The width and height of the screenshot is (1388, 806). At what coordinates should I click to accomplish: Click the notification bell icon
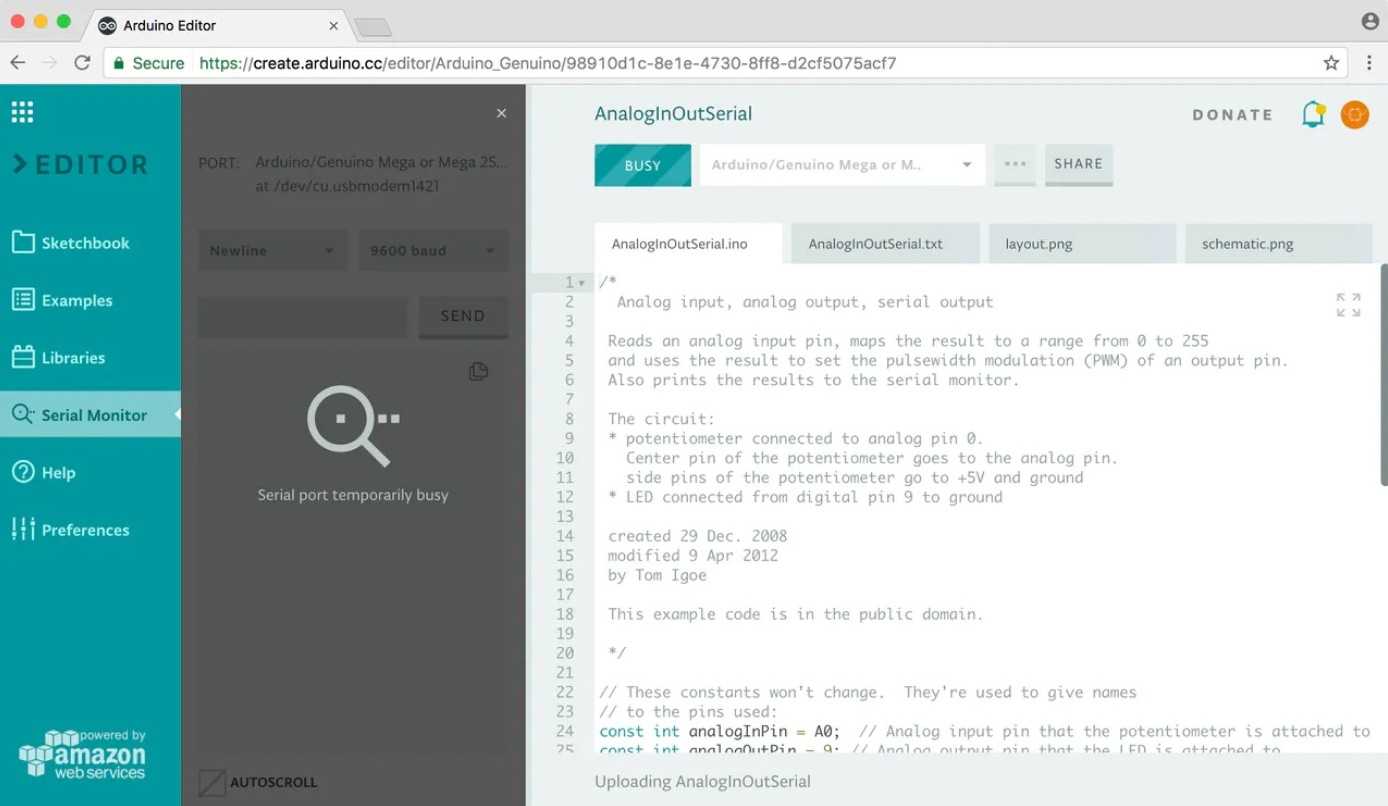click(x=1312, y=115)
